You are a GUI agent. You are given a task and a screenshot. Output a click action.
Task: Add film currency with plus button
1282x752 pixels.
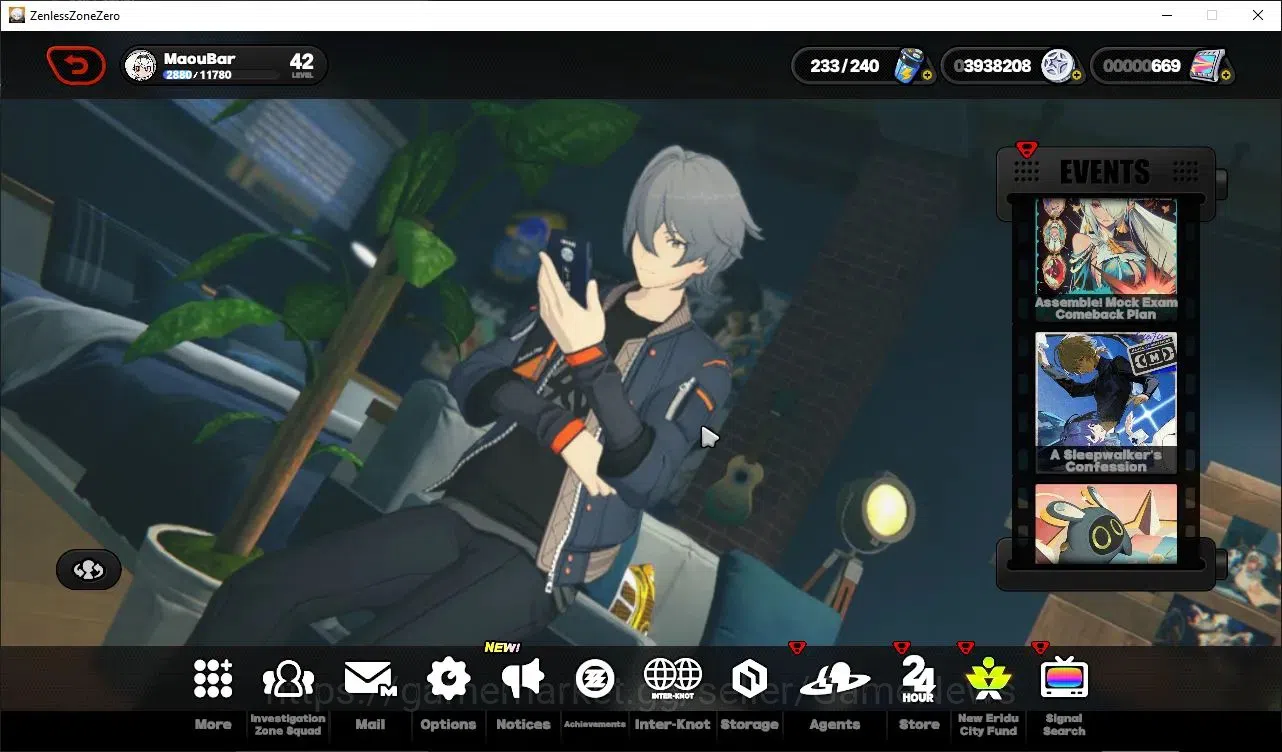click(1226, 76)
